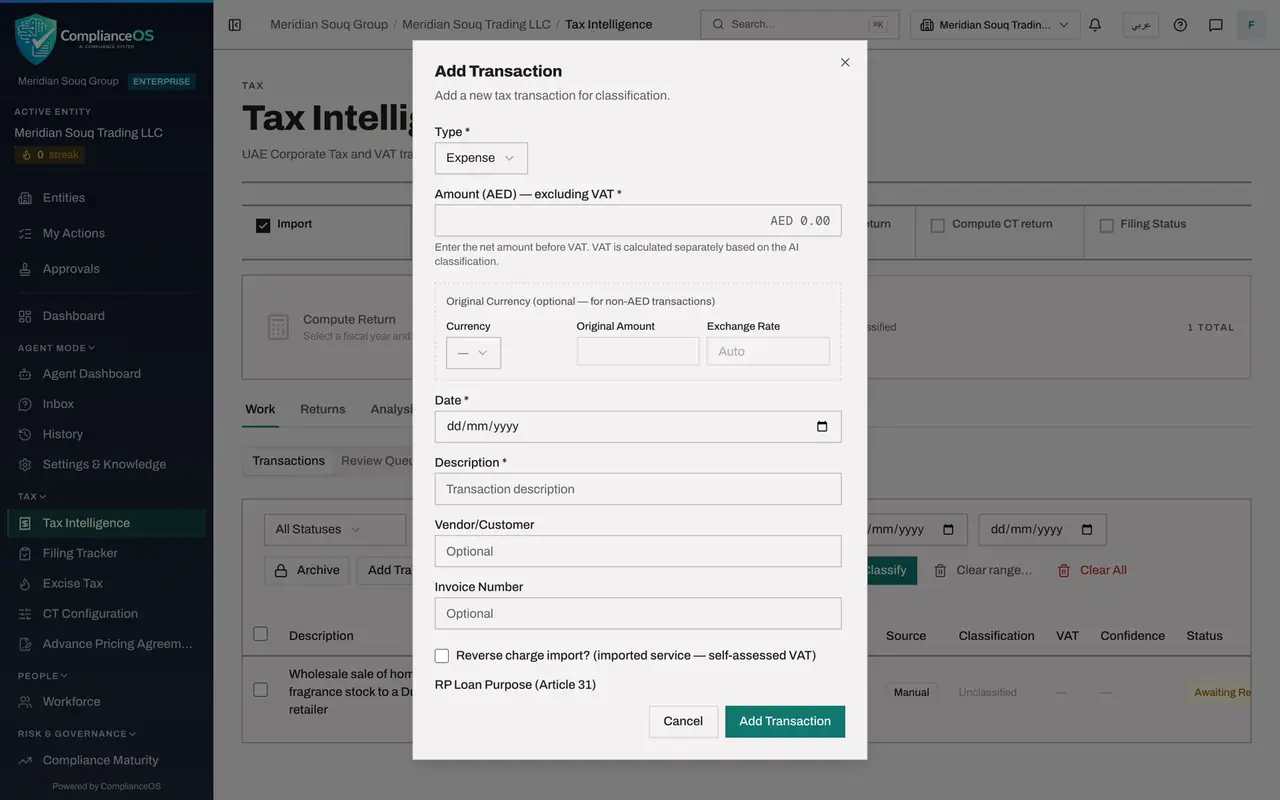
Task: Click the F user avatar
Action: coord(1251,25)
